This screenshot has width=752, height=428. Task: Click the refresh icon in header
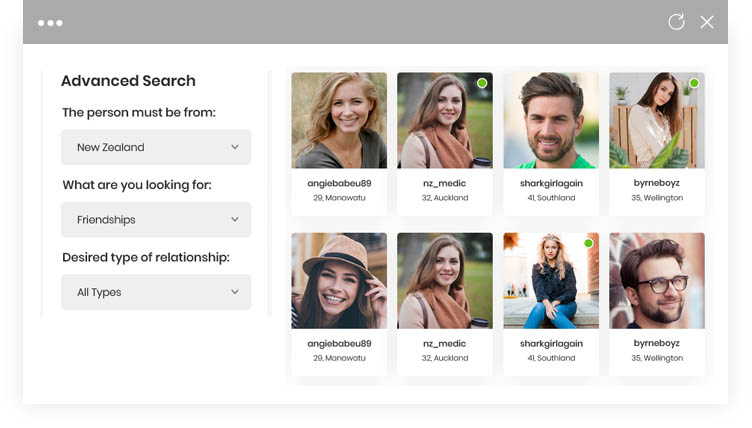[676, 22]
